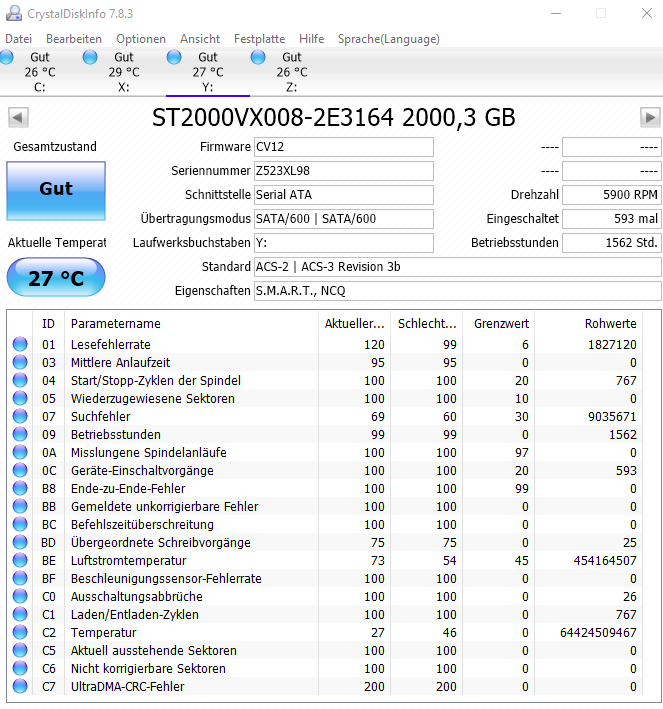This screenshot has width=663, height=709.
Task: Click status orb of Laden/Entladen-Zyklen row
Action: [x=20, y=614]
